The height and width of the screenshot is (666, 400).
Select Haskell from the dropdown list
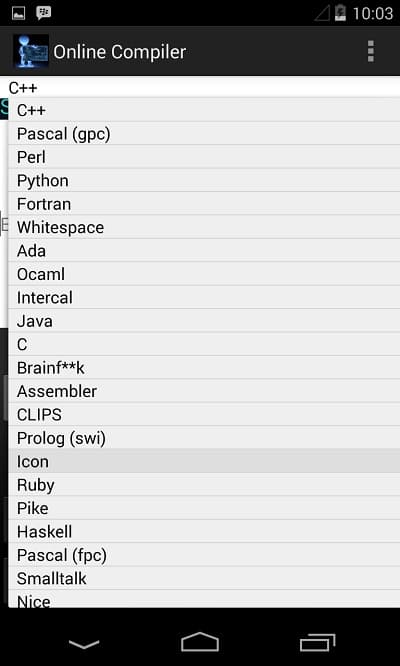coord(204,531)
